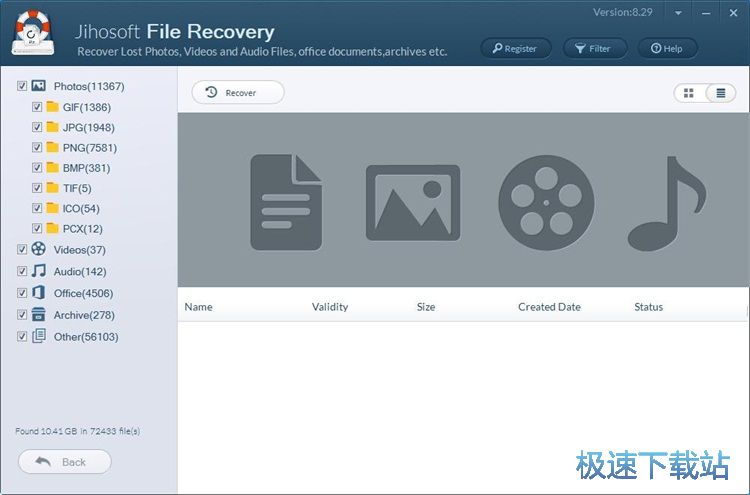Click the Version:8.29 label

pyautogui.click(x=623, y=12)
